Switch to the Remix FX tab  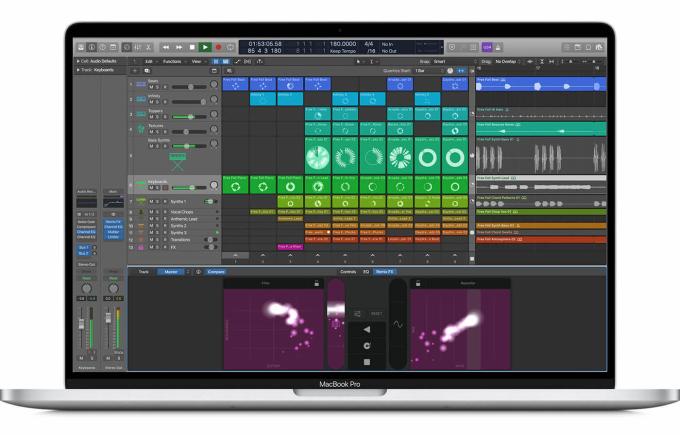pos(385,272)
